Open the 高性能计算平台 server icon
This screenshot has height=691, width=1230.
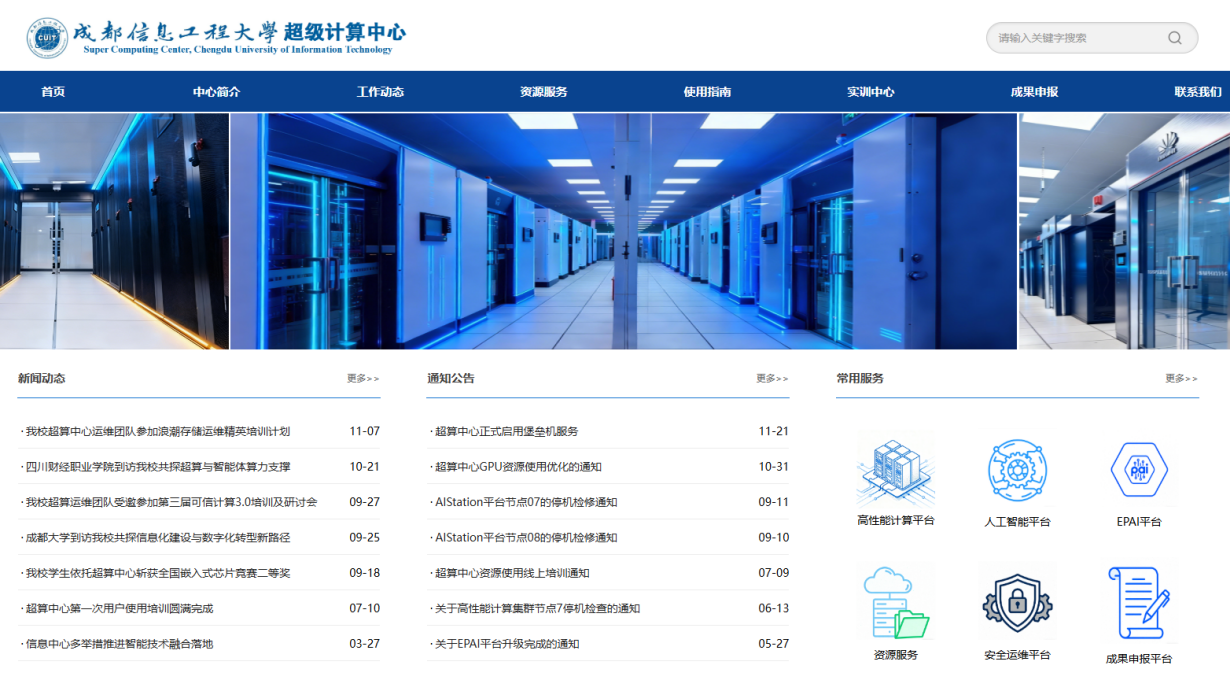pyautogui.click(x=895, y=472)
